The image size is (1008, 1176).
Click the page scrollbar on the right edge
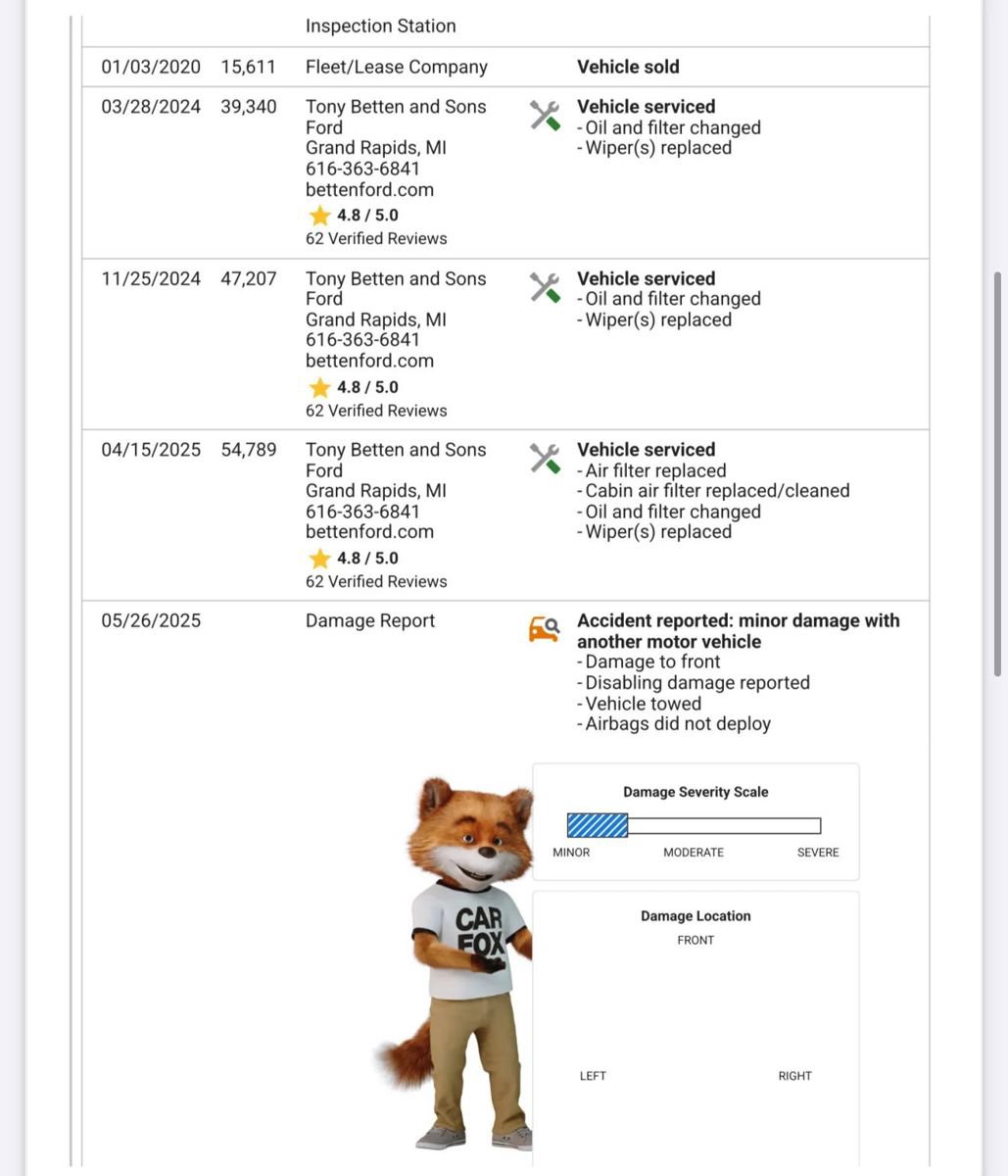tap(997, 475)
